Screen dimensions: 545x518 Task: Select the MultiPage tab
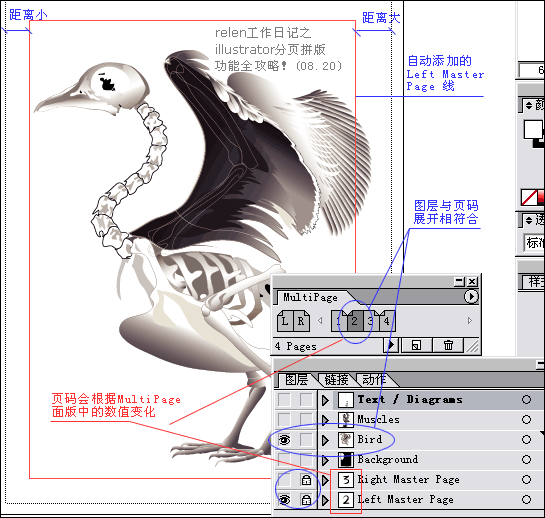click(x=310, y=297)
